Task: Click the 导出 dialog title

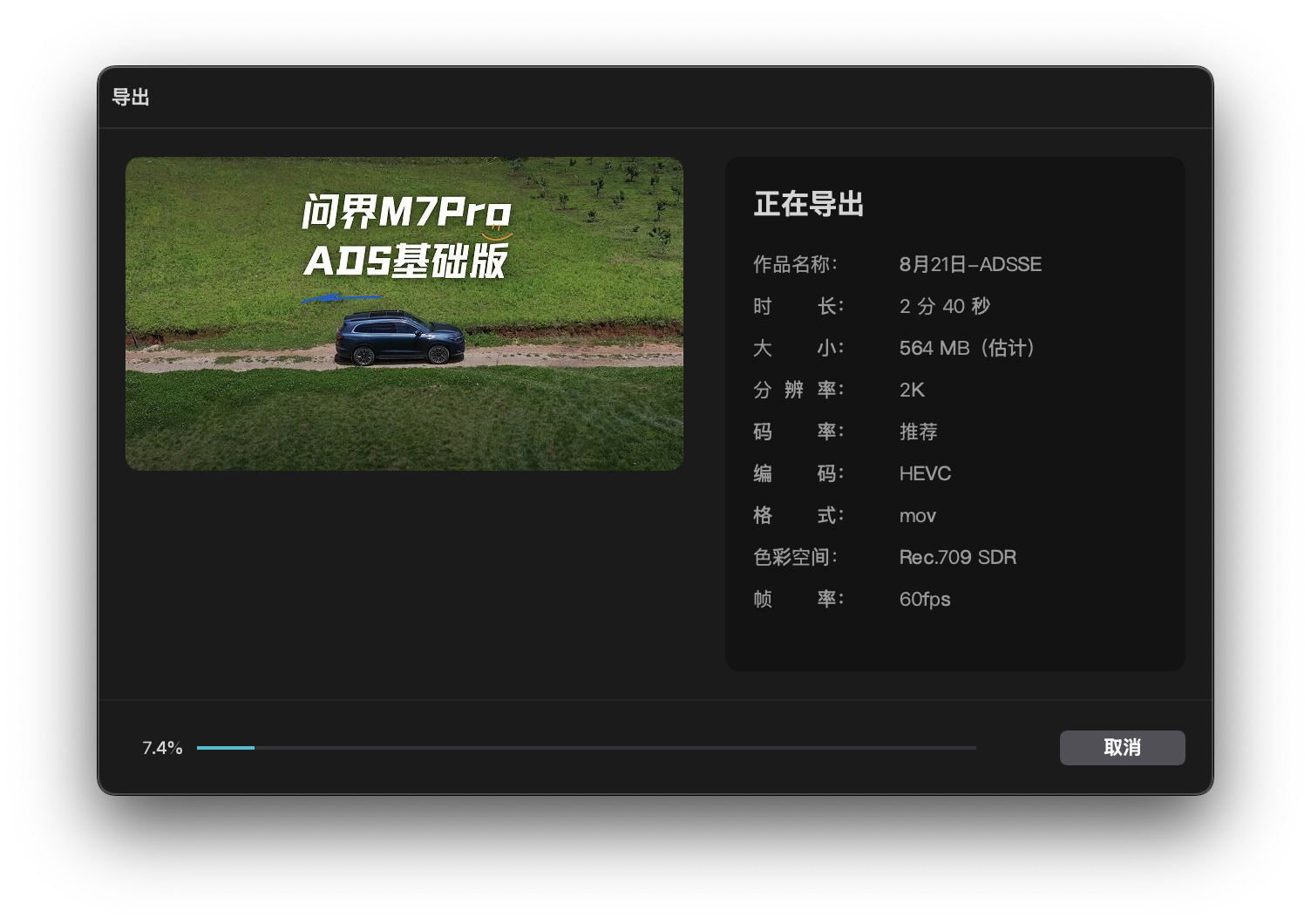Action: (131, 98)
